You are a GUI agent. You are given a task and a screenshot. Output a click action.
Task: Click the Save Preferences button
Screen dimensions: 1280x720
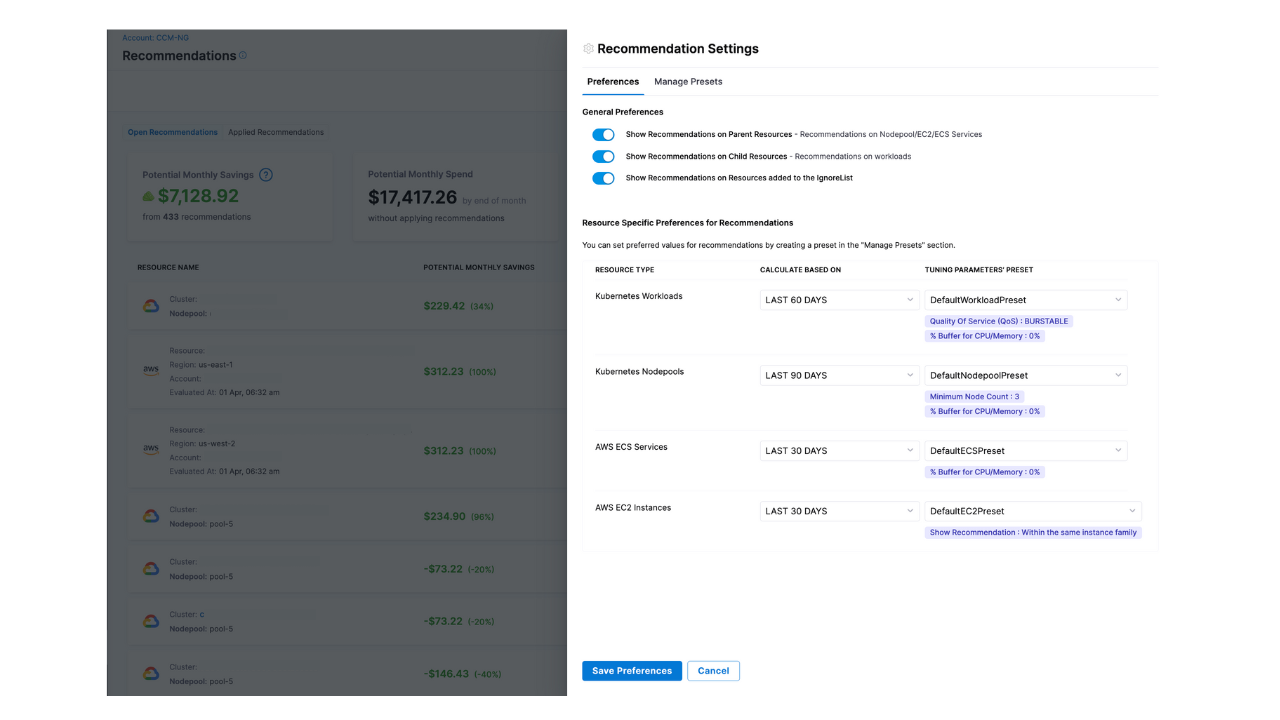[x=632, y=671]
